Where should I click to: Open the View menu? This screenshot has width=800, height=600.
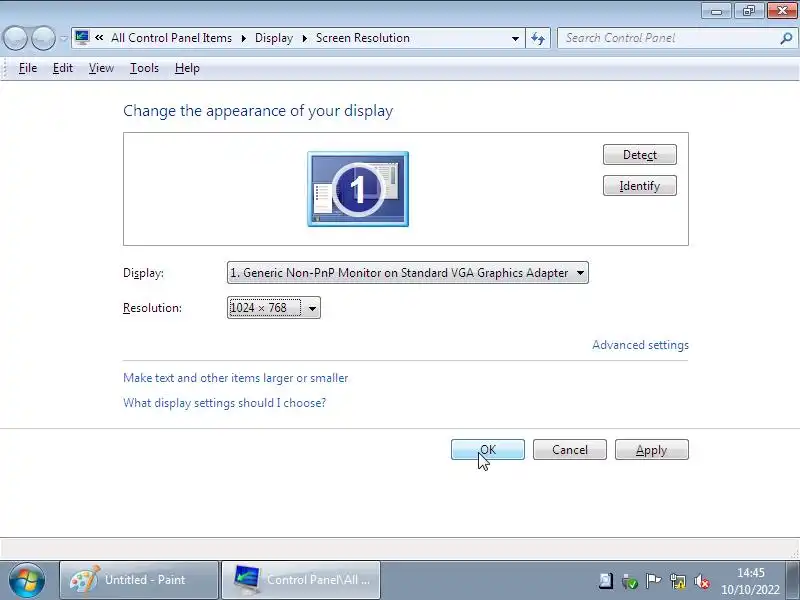pyautogui.click(x=101, y=68)
